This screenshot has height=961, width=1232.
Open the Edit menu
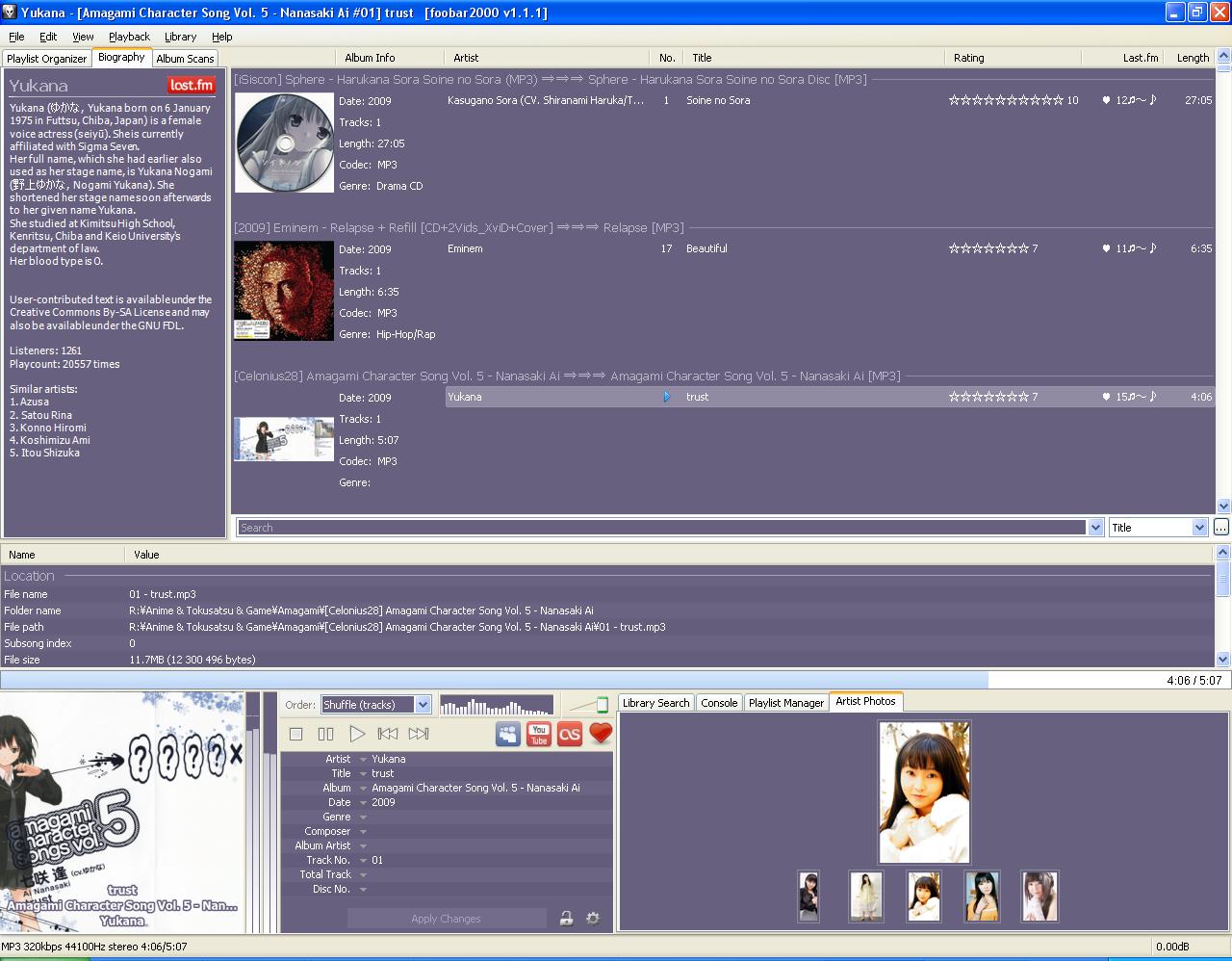[x=48, y=37]
